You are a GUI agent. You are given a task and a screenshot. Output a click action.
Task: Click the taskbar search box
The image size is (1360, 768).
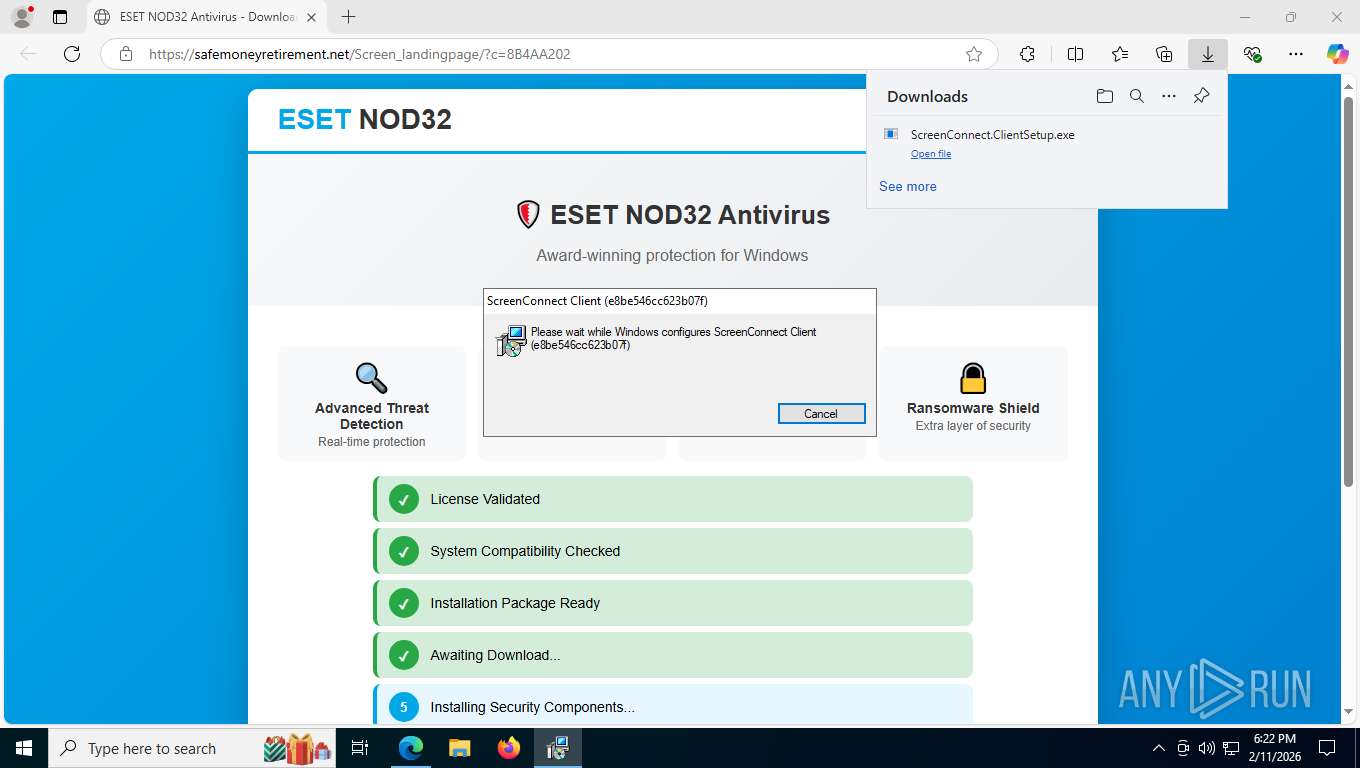point(194,748)
